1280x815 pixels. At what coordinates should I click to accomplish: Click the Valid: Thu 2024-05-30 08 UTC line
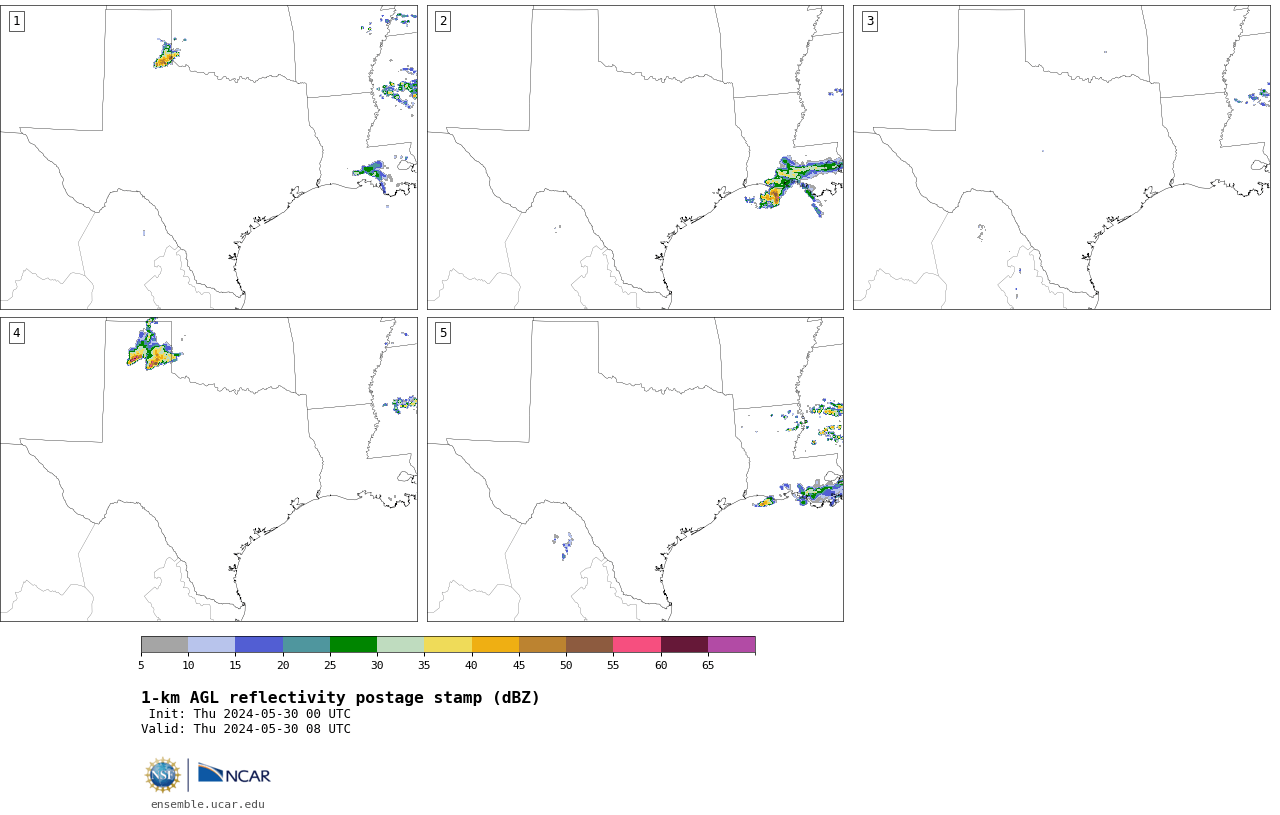point(246,729)
